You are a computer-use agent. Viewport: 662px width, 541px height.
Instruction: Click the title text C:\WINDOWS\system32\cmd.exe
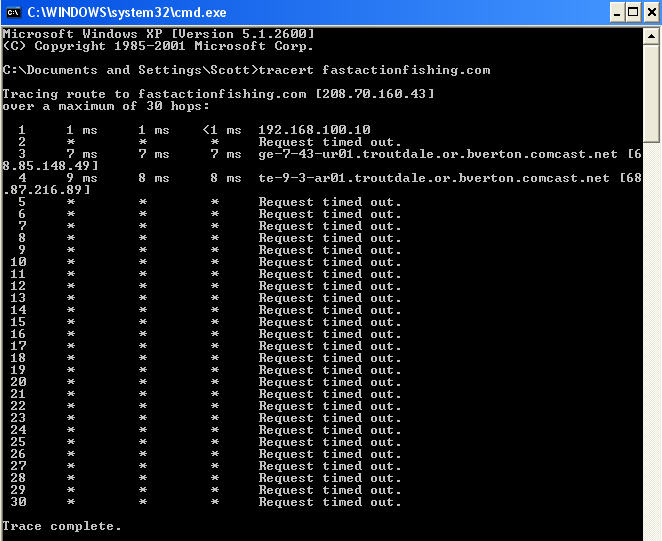point(127,13)
